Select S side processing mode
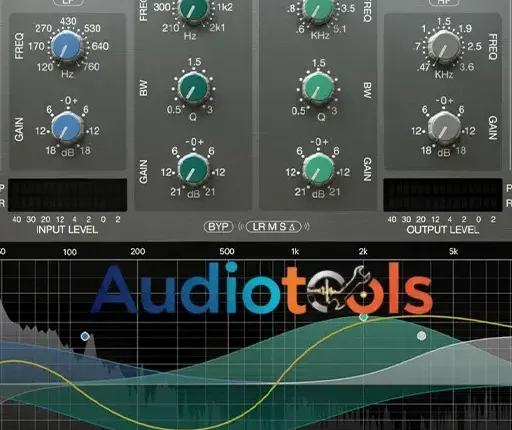The height and width of the screenshot is (430, 512). (283, 227)
